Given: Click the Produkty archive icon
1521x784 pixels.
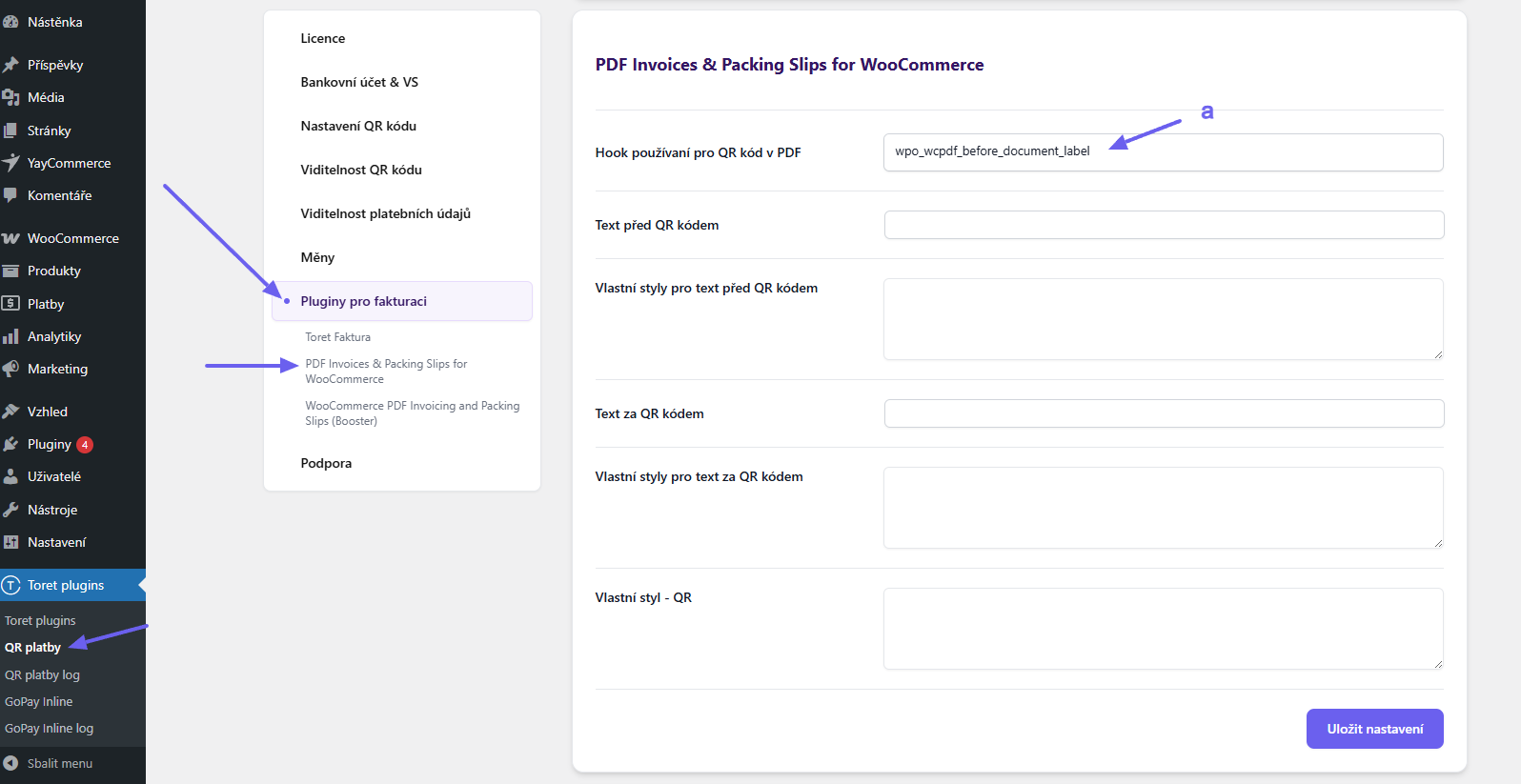Looking at the screenshot, I should click(10, 271).
